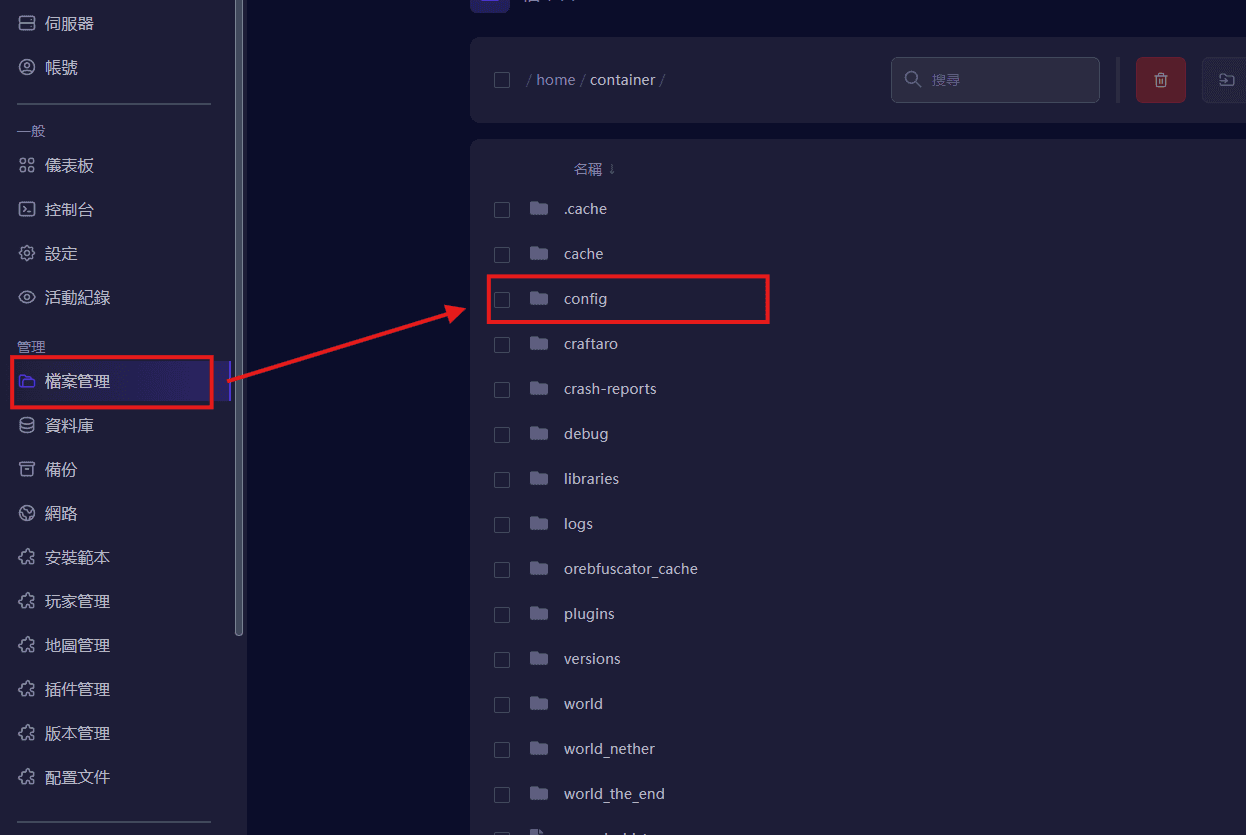Select the world folder checkbox
Screen dimensions: 1246x835
tap(502, 705)
